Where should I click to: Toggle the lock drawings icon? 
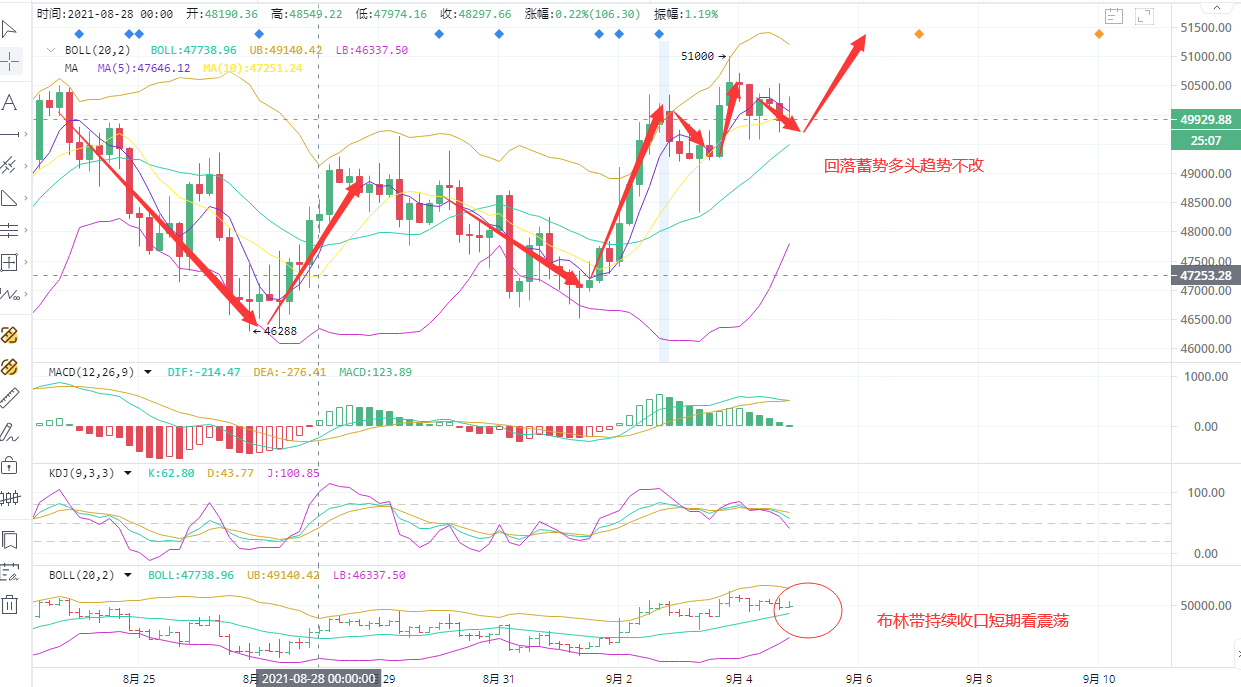coord(10,465)
